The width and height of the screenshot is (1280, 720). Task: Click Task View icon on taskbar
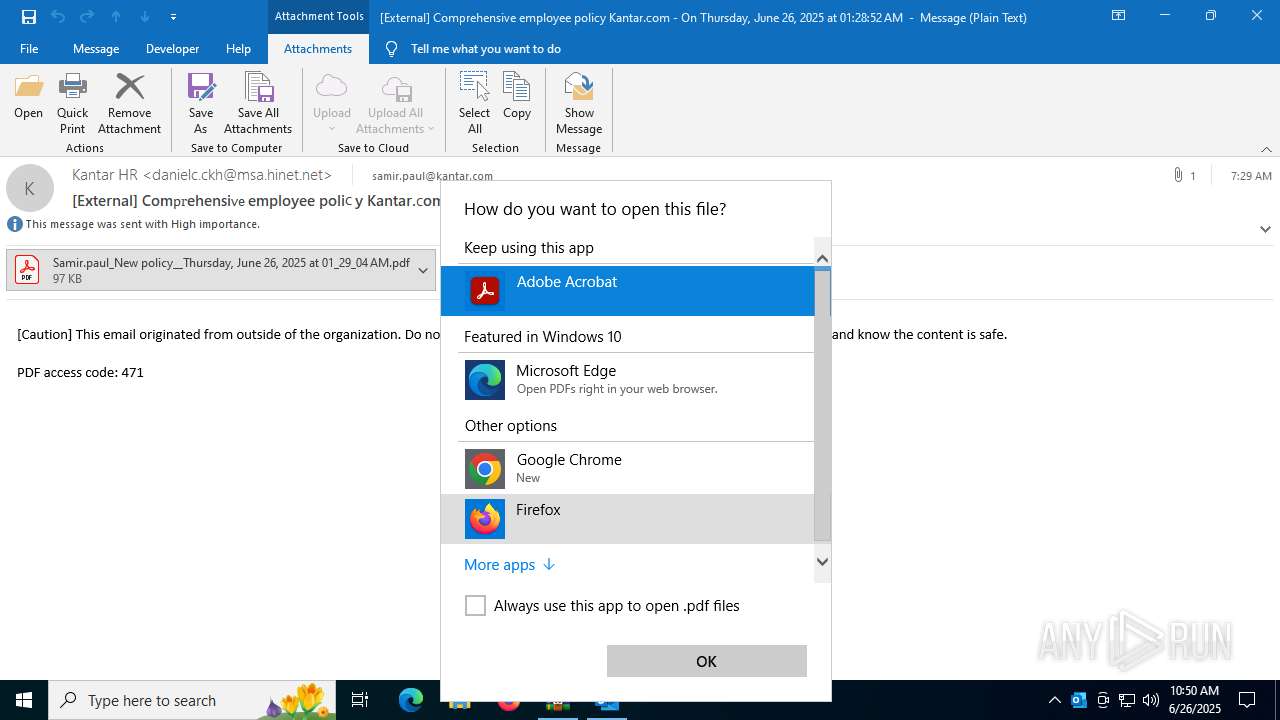(360, 700)
